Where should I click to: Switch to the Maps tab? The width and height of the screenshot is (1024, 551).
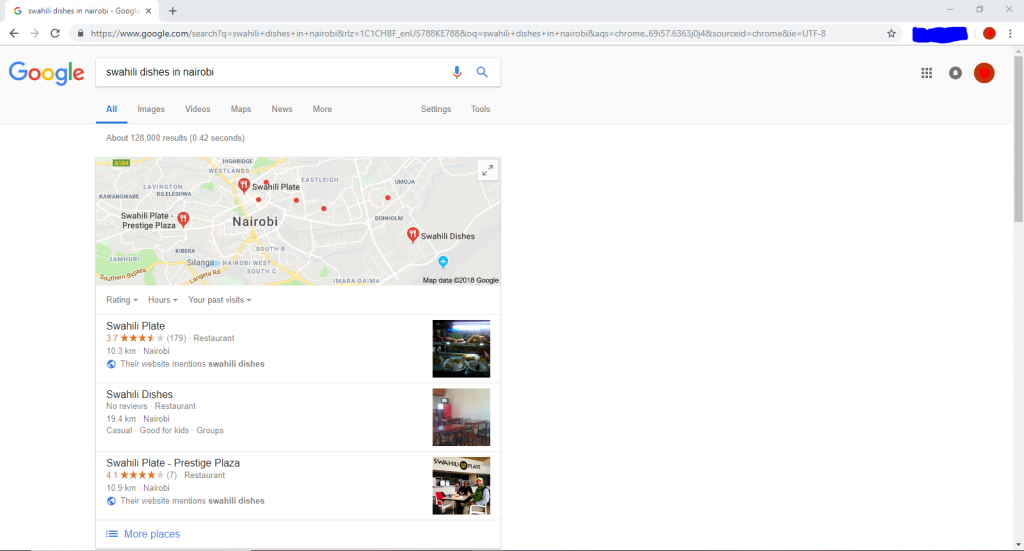coord(241,109)
